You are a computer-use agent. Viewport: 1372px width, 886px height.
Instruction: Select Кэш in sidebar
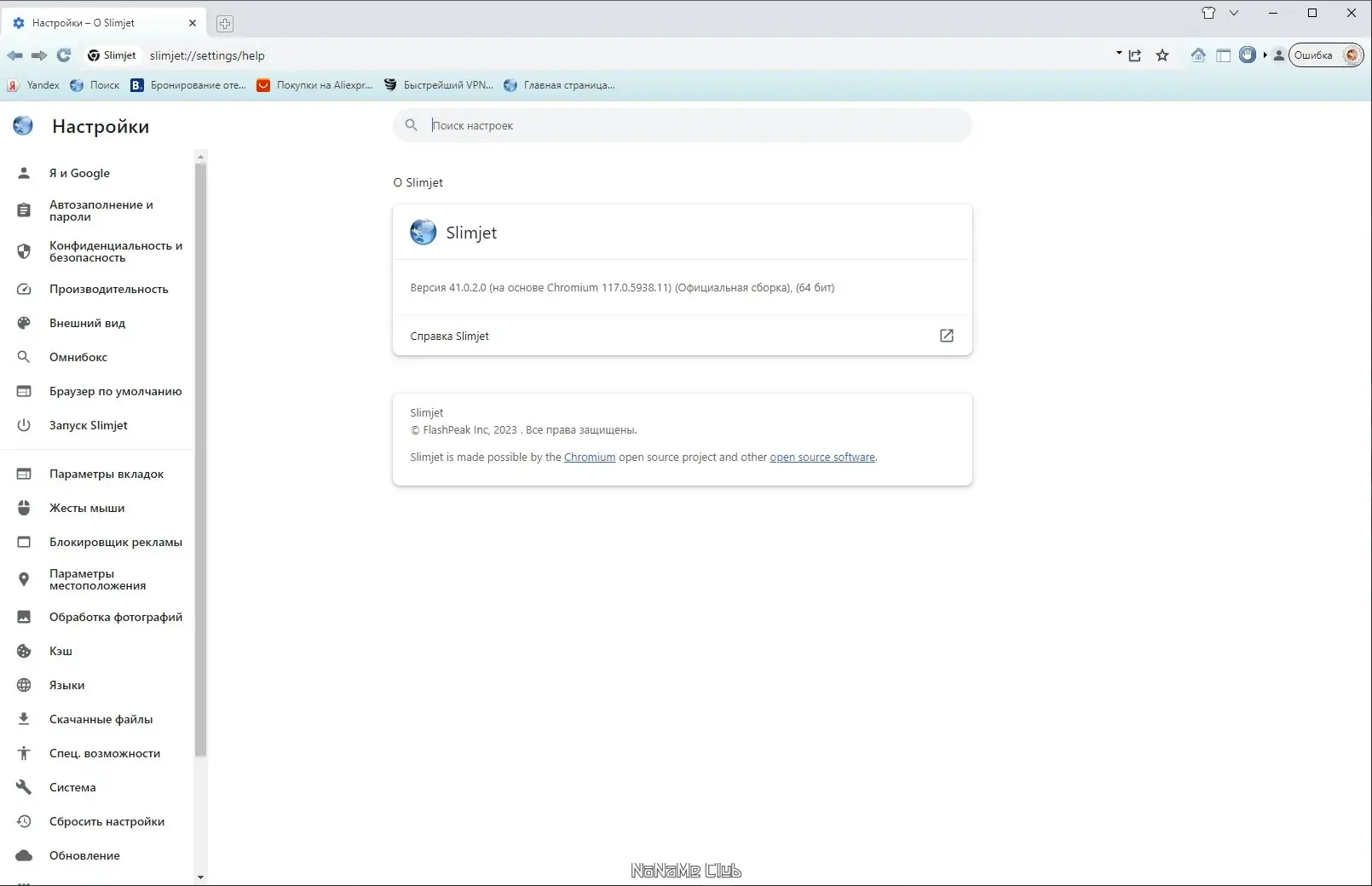97,651
